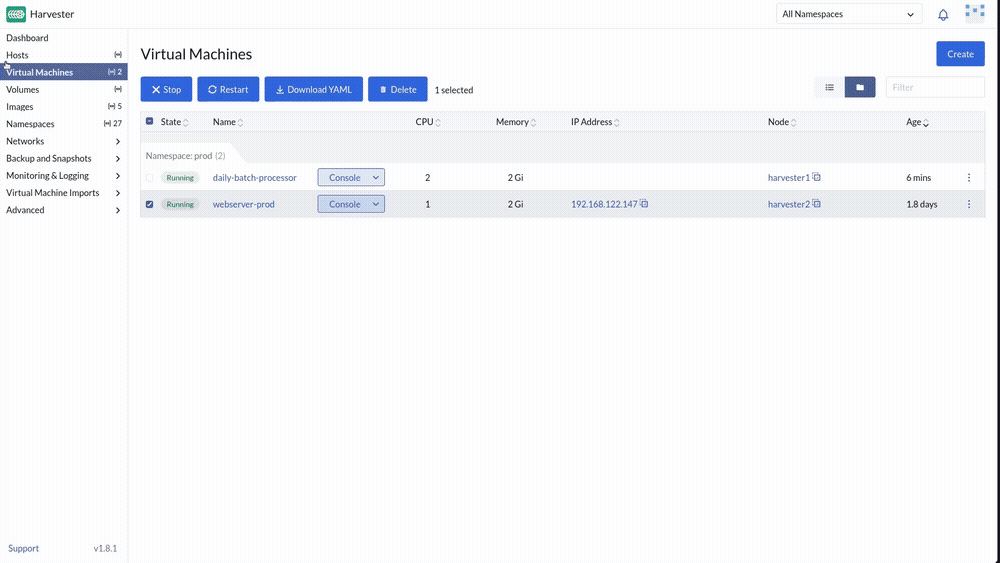Open the user avatar menu
Viewport: 1000px width, 563px height.
pos(974,13)
